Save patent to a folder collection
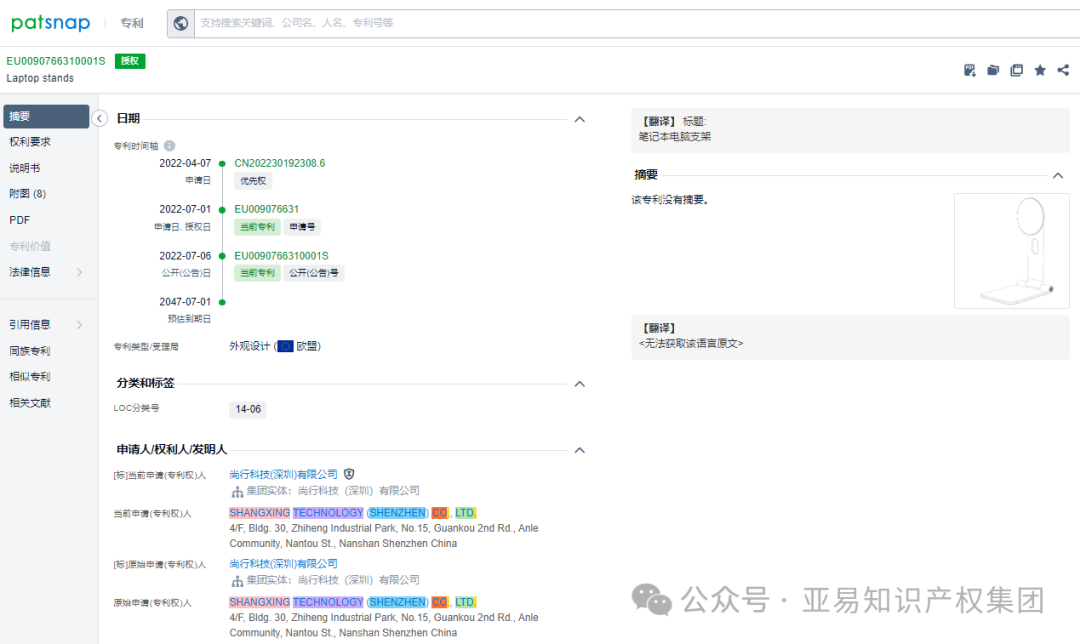 [x=993, y=70]
